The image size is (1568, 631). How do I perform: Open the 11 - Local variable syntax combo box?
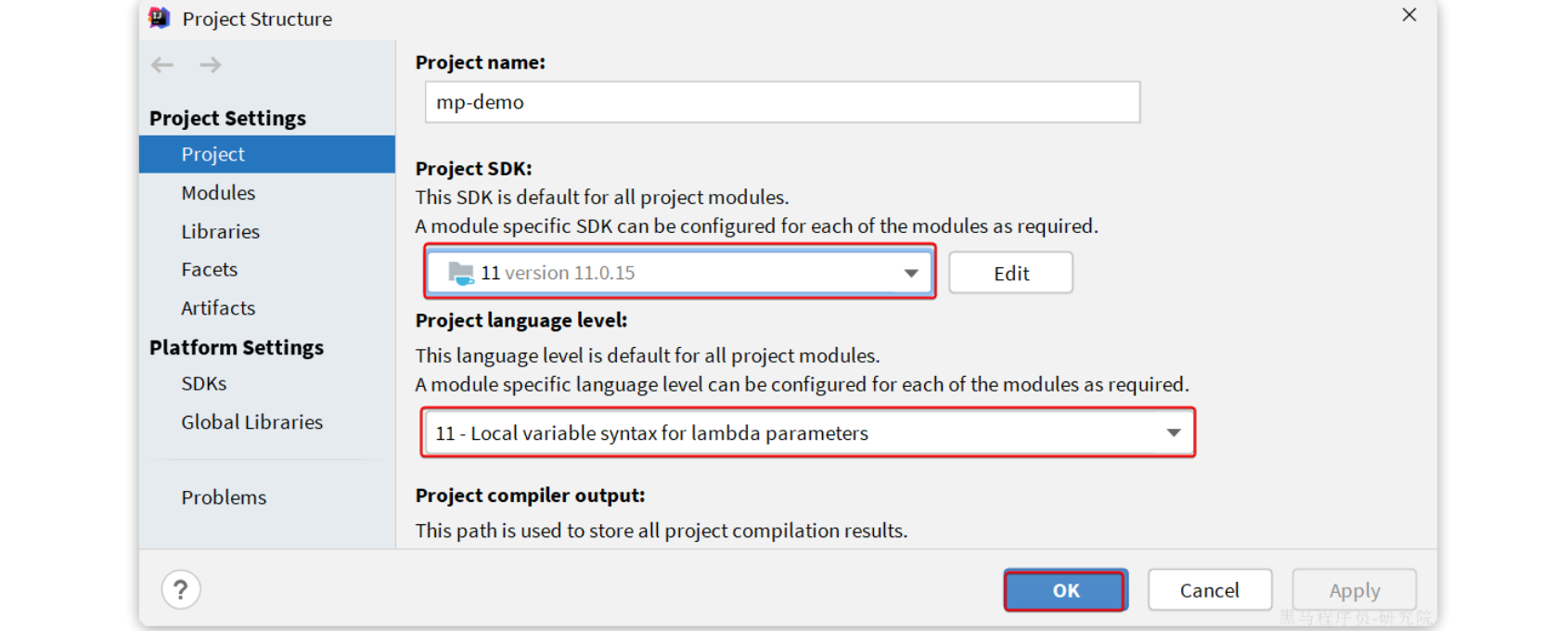(807, 432)
